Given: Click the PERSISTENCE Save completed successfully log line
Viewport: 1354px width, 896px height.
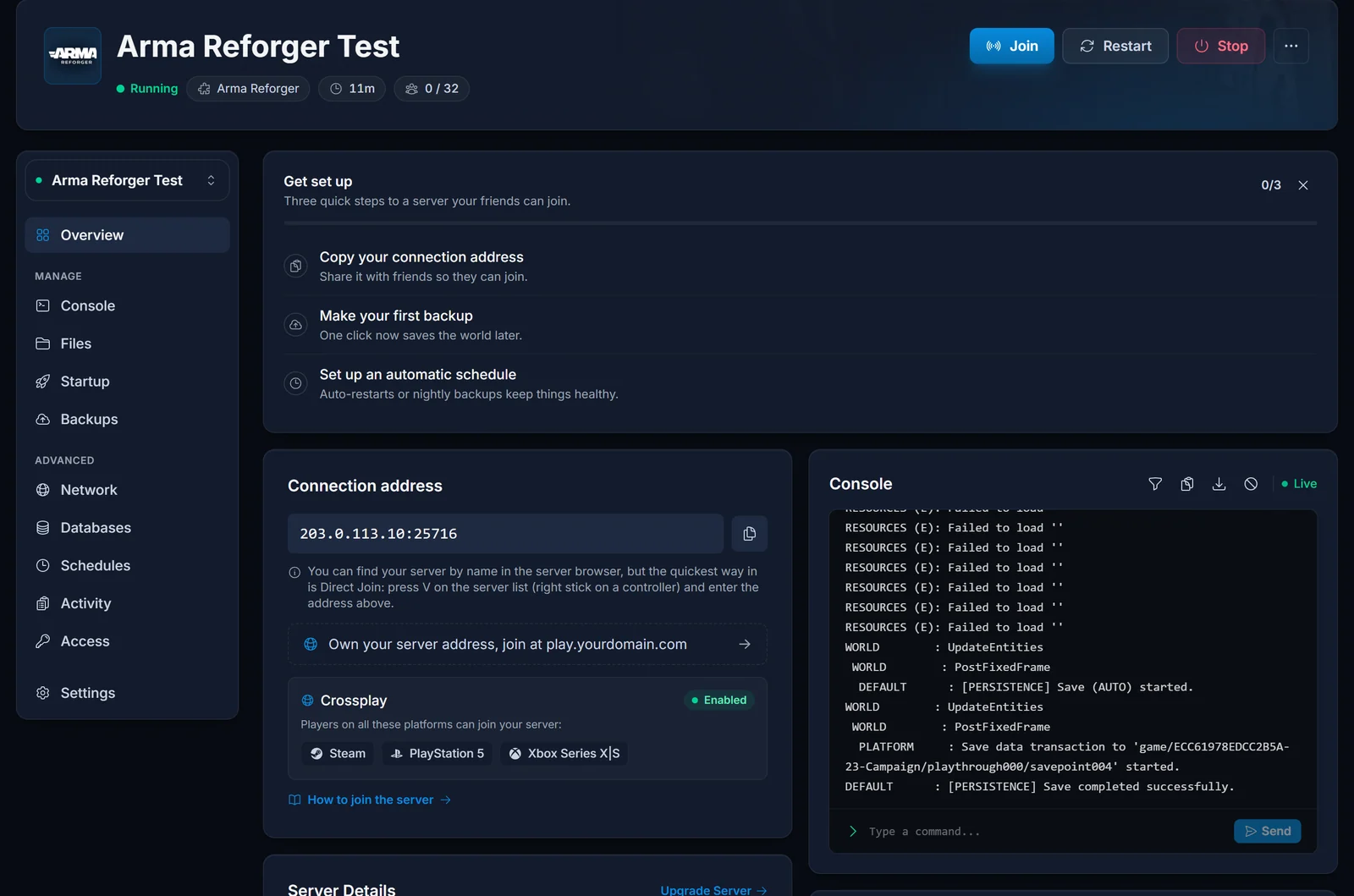Looking at the screenshot, I should coord(1039,787).
